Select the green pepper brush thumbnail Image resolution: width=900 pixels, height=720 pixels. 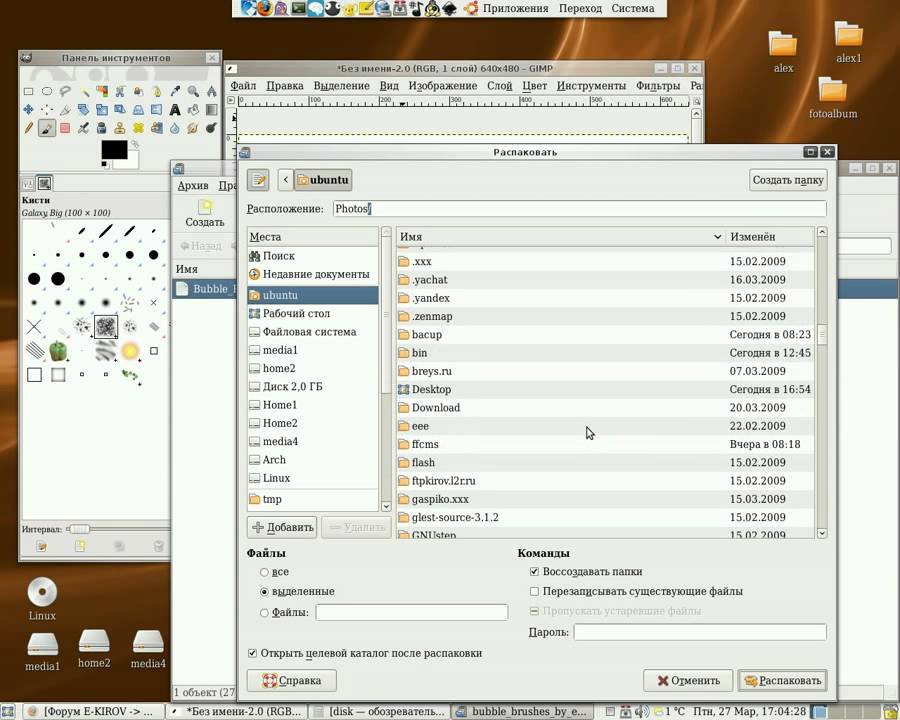click(58, 350)
